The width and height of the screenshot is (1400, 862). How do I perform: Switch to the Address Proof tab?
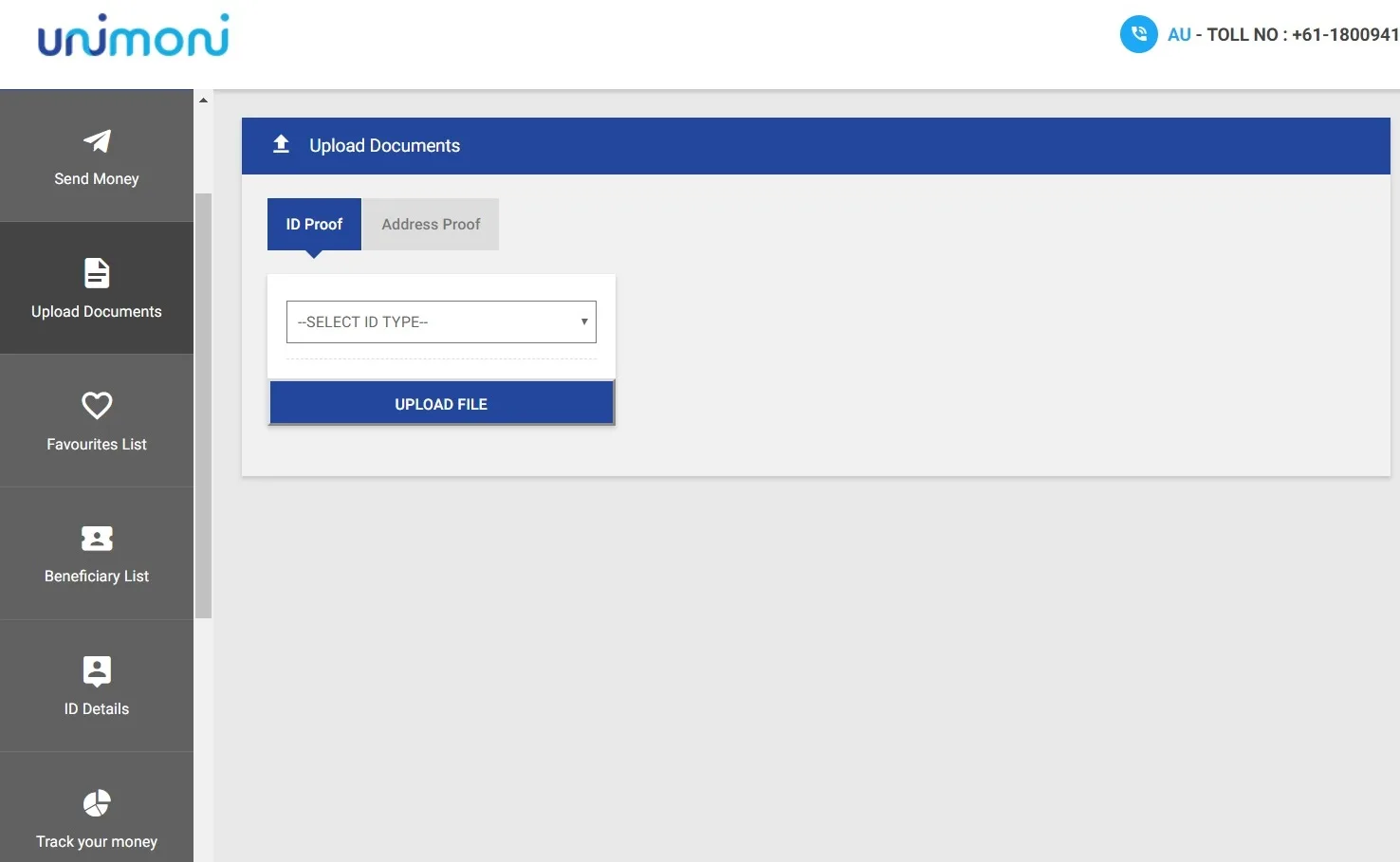coord(431,224)
